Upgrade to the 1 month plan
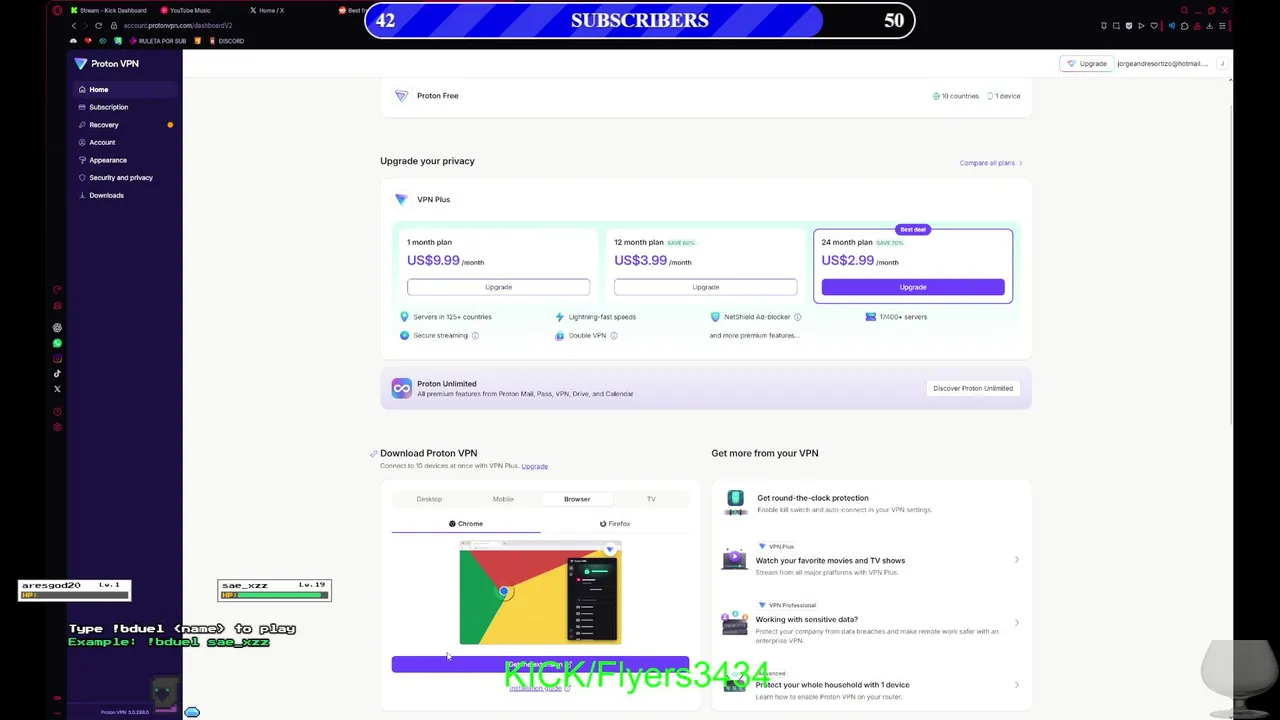 [x=498, y=287]
